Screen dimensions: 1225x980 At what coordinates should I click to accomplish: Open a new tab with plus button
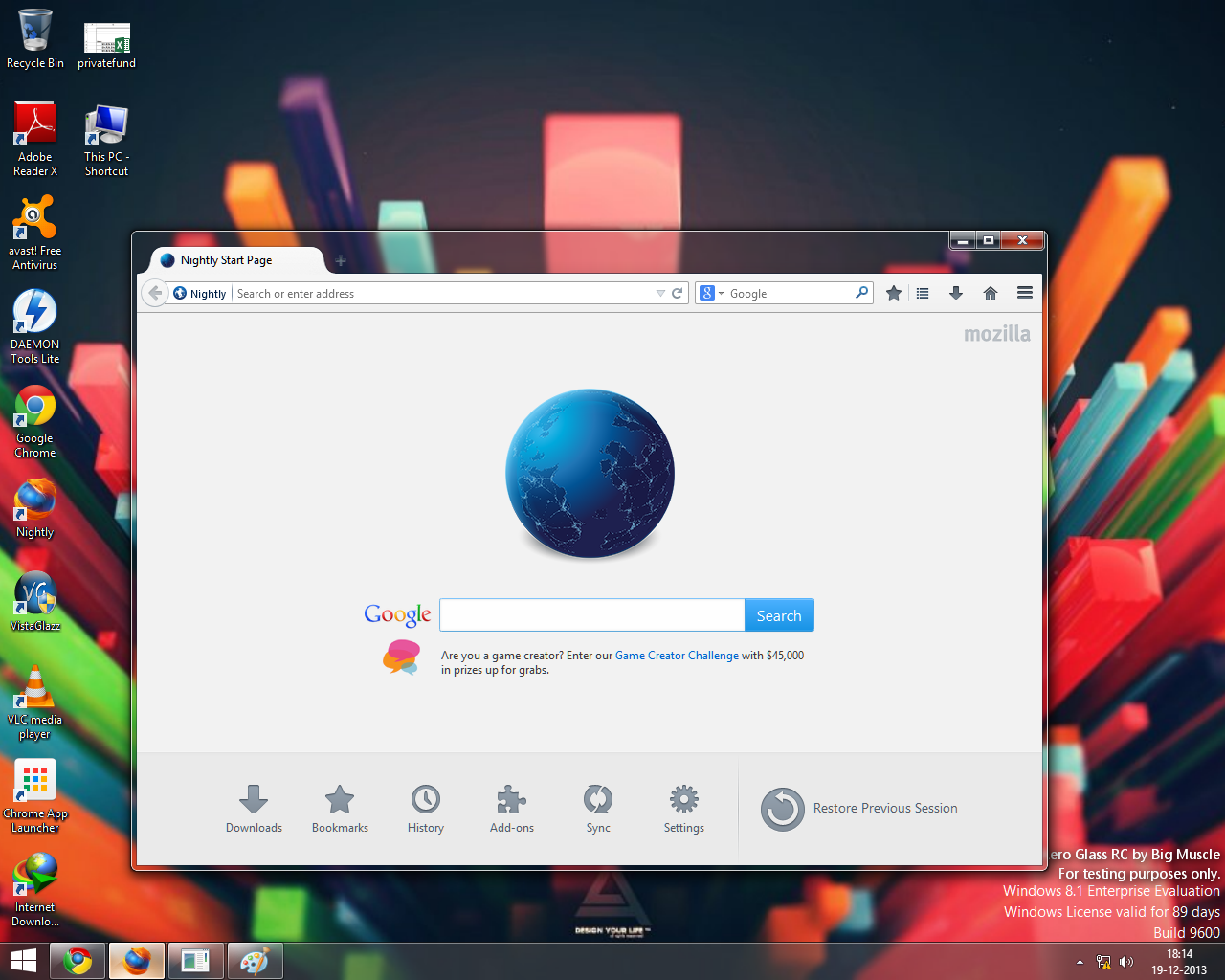[341, 260]
